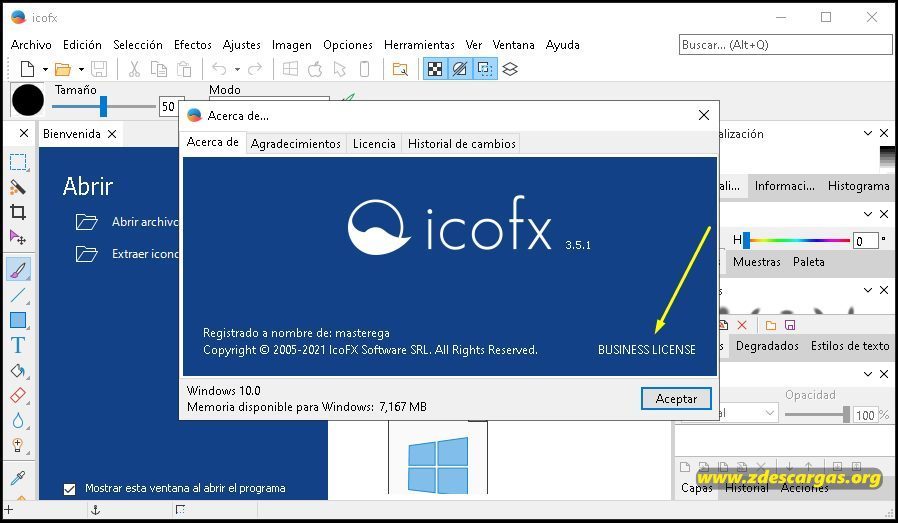
Task: Click the Open folder icon
Action: tap(62, 69)
